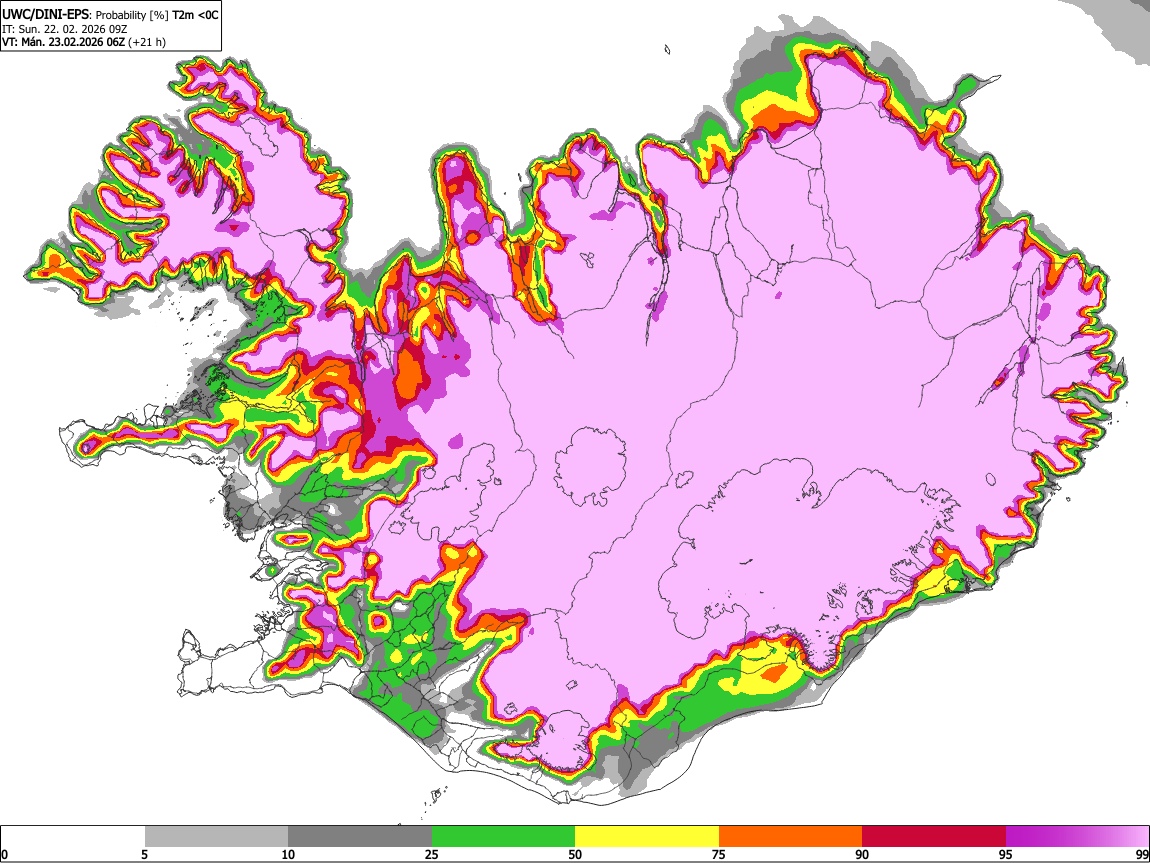Click the legend value '99'
1150x863 pixels.
coord(1141,855)
